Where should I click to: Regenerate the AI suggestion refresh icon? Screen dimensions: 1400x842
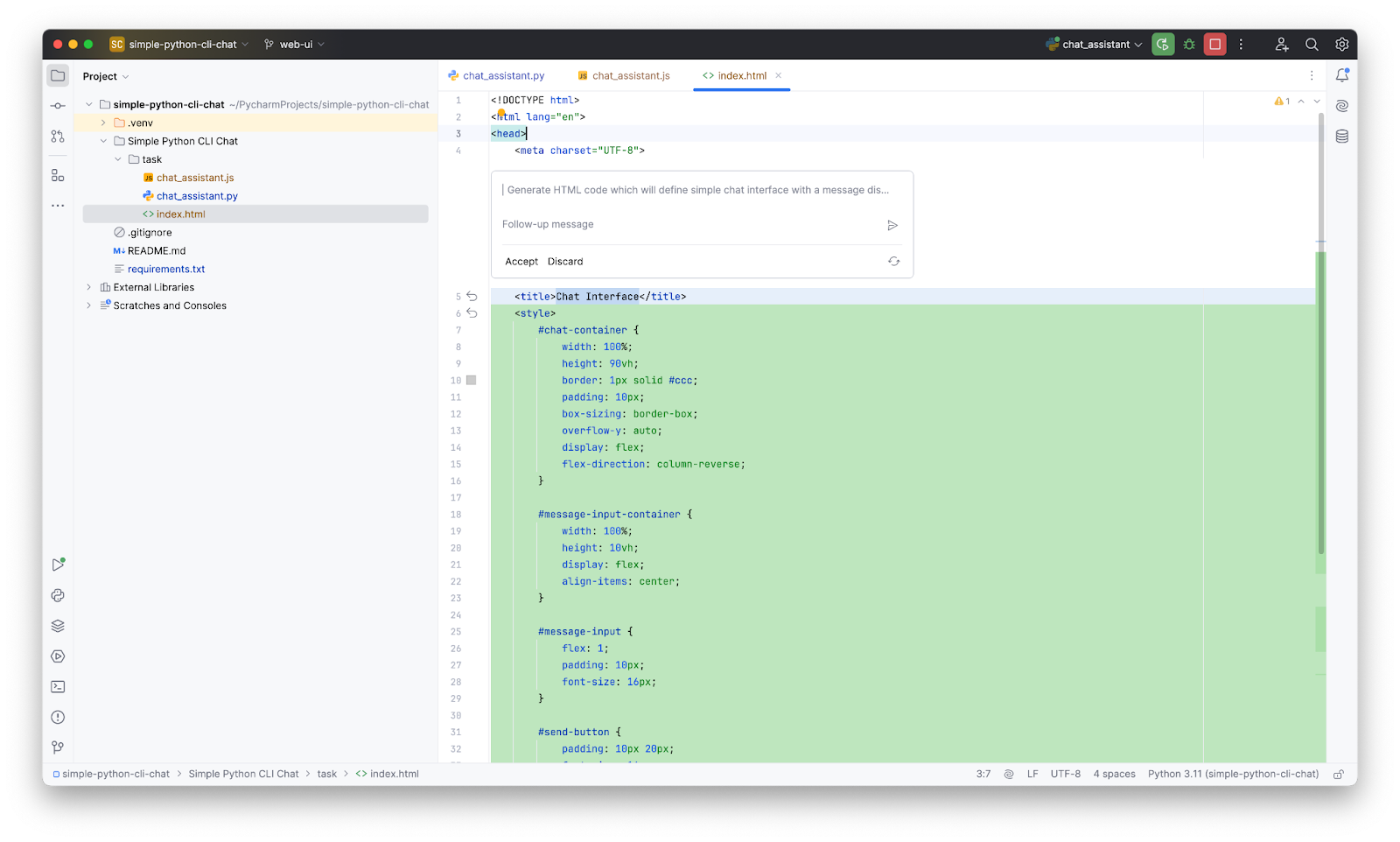893,262
